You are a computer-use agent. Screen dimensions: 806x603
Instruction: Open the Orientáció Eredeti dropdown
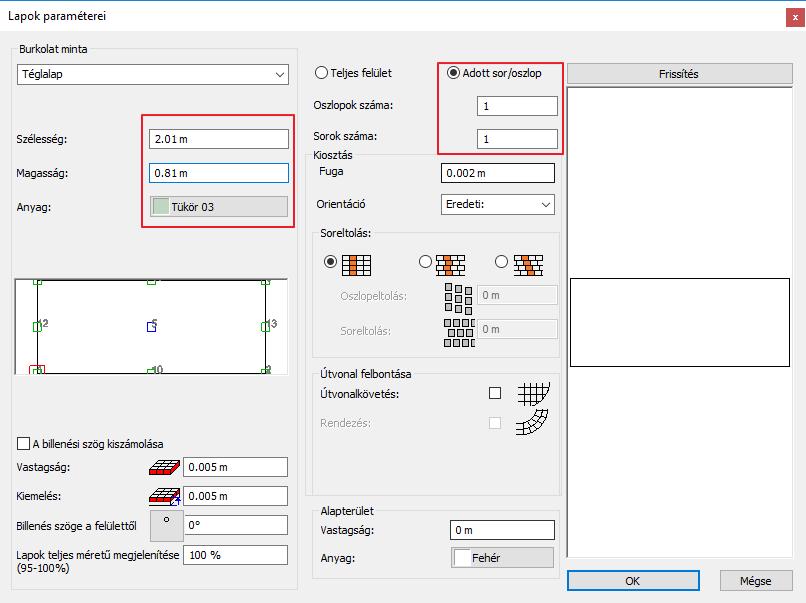[498, 204]
